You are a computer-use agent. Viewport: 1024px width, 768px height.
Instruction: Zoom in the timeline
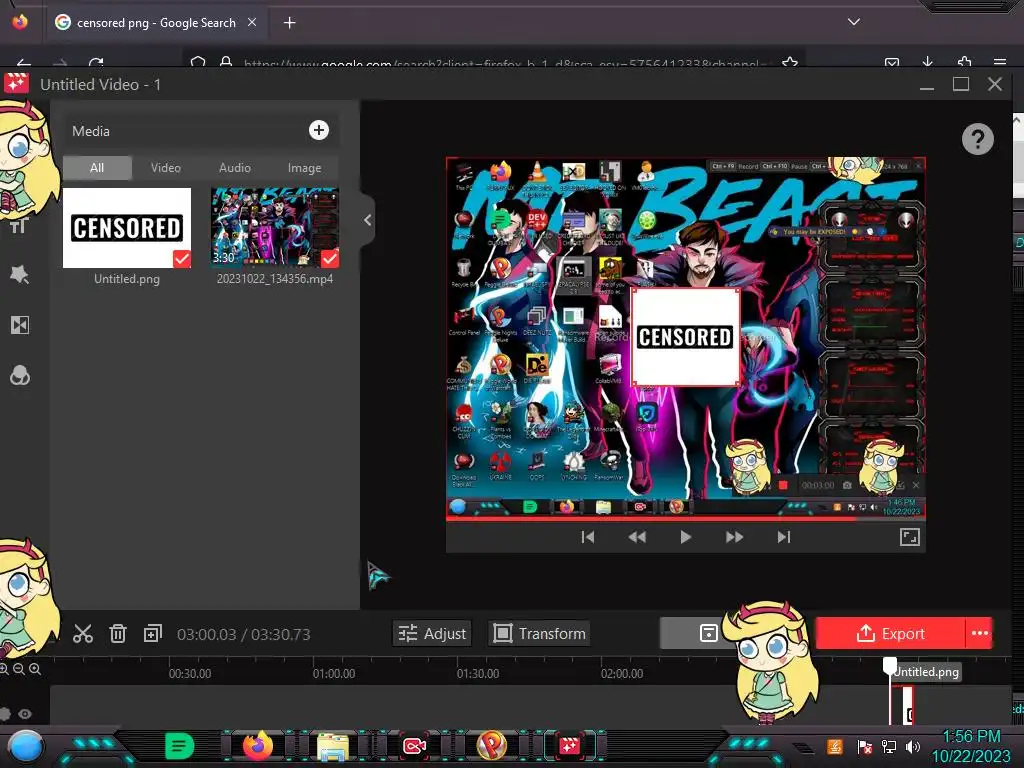click(35, 669)
